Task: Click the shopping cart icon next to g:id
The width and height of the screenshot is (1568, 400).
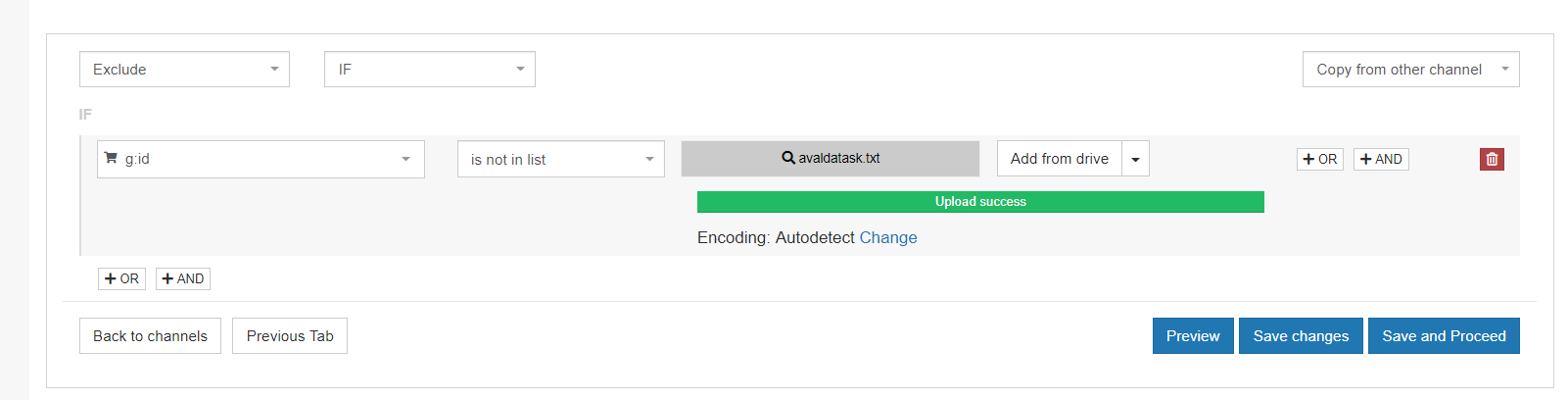Action: click(111, 158)
